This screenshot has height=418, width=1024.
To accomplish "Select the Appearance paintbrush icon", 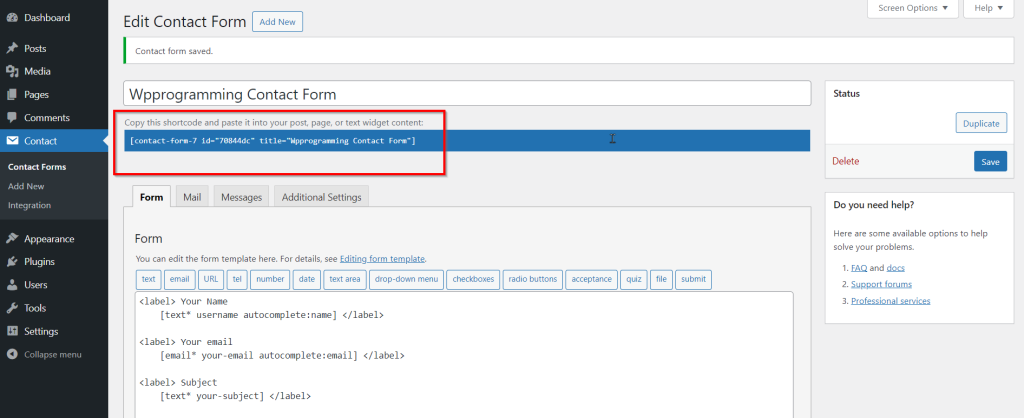I will pyautogui.click(x=12, y=239).
